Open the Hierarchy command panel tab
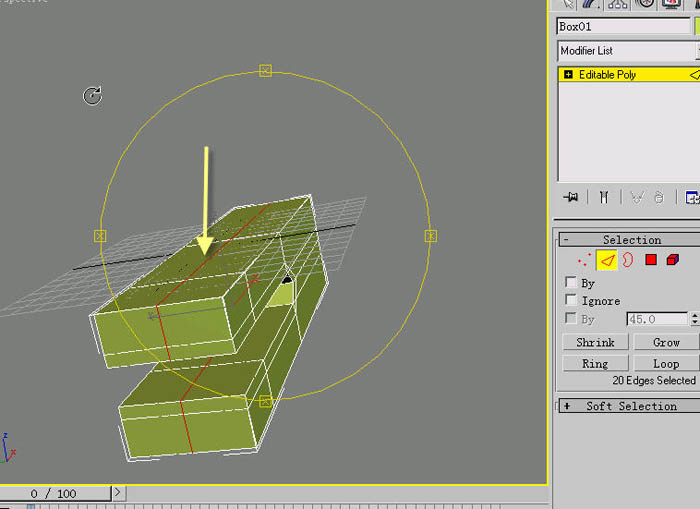 pyautogui.click(x=618, y=4)
